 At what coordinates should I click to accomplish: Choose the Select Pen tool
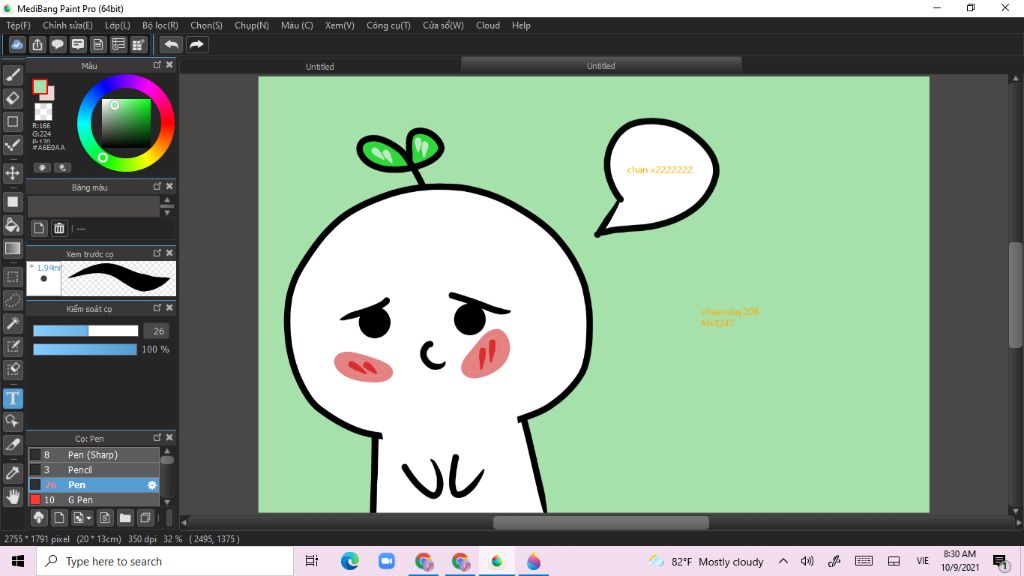tap(12, 346)
